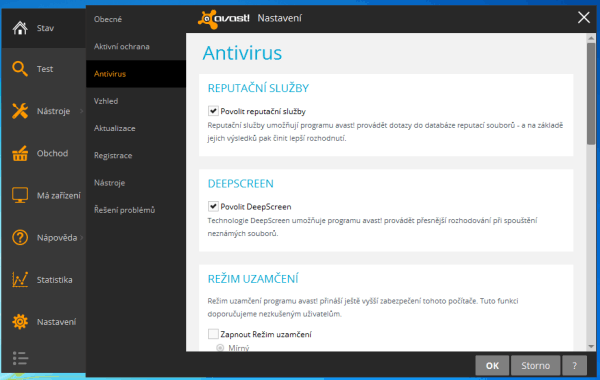
Task: Expand Nápověda submenu arrow in sidebar
Action: (x=82, y=238)
